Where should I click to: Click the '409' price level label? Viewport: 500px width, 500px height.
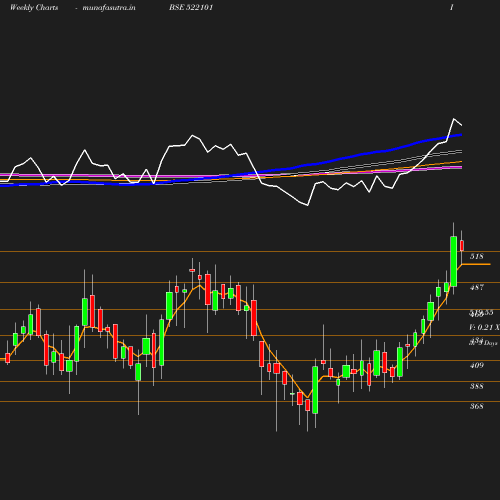(477, 365)
